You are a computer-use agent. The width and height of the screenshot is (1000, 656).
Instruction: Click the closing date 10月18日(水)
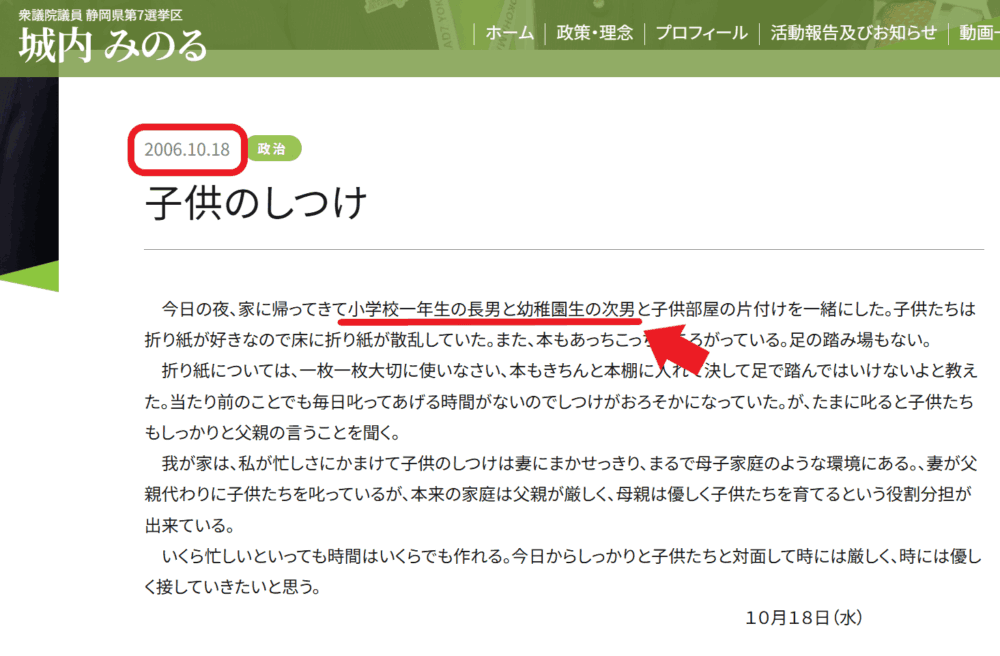[803, 617]
